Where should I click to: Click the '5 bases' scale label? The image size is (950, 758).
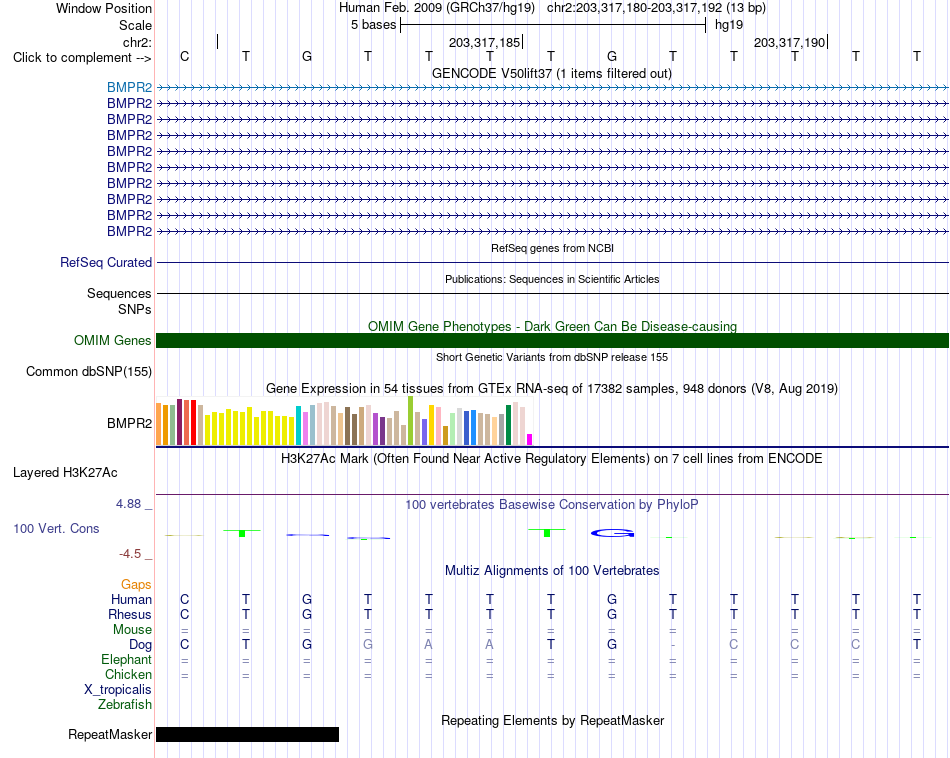[x=373, y=25]
